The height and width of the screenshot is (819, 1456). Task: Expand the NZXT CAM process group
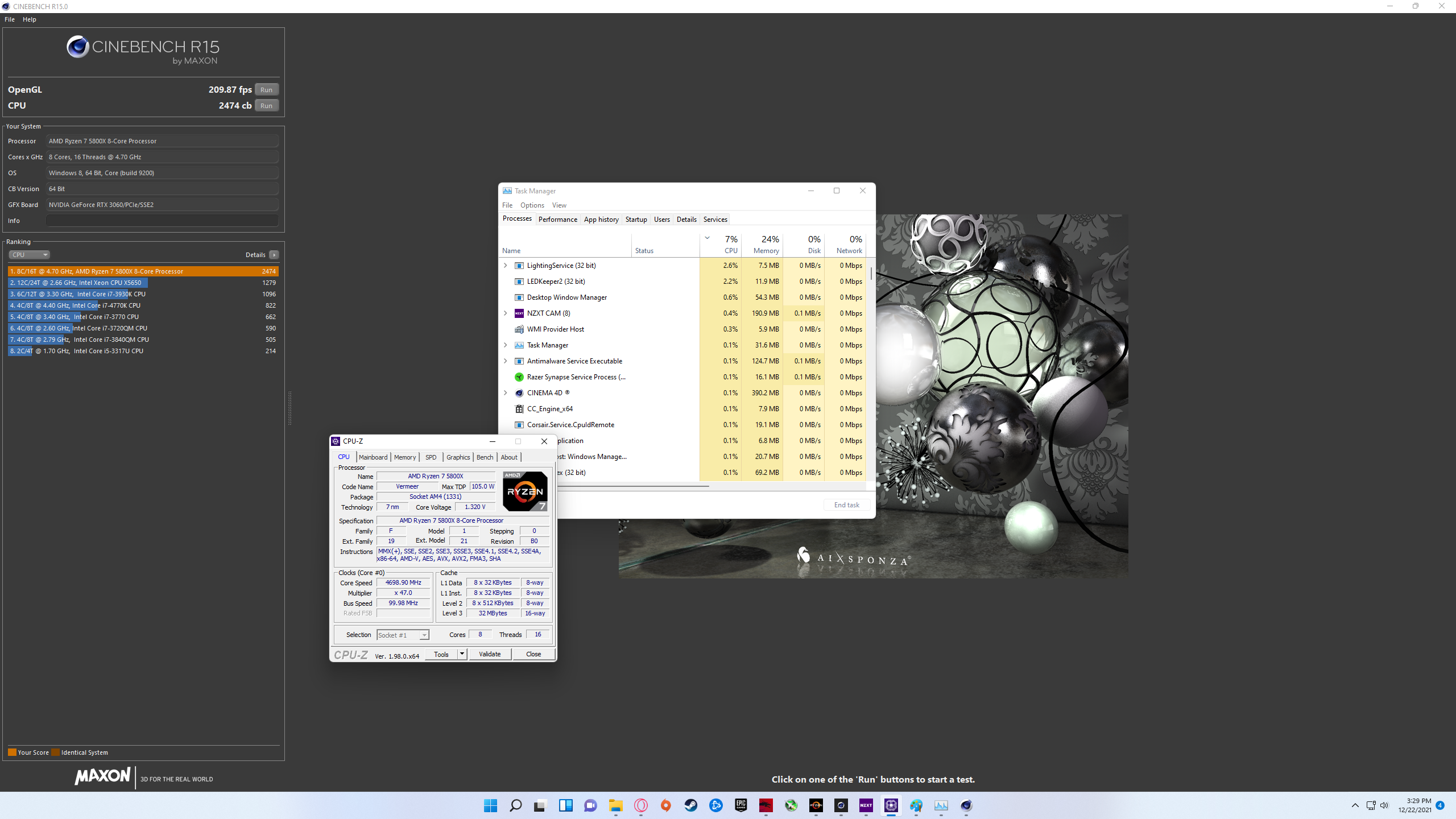click(505, 313)
